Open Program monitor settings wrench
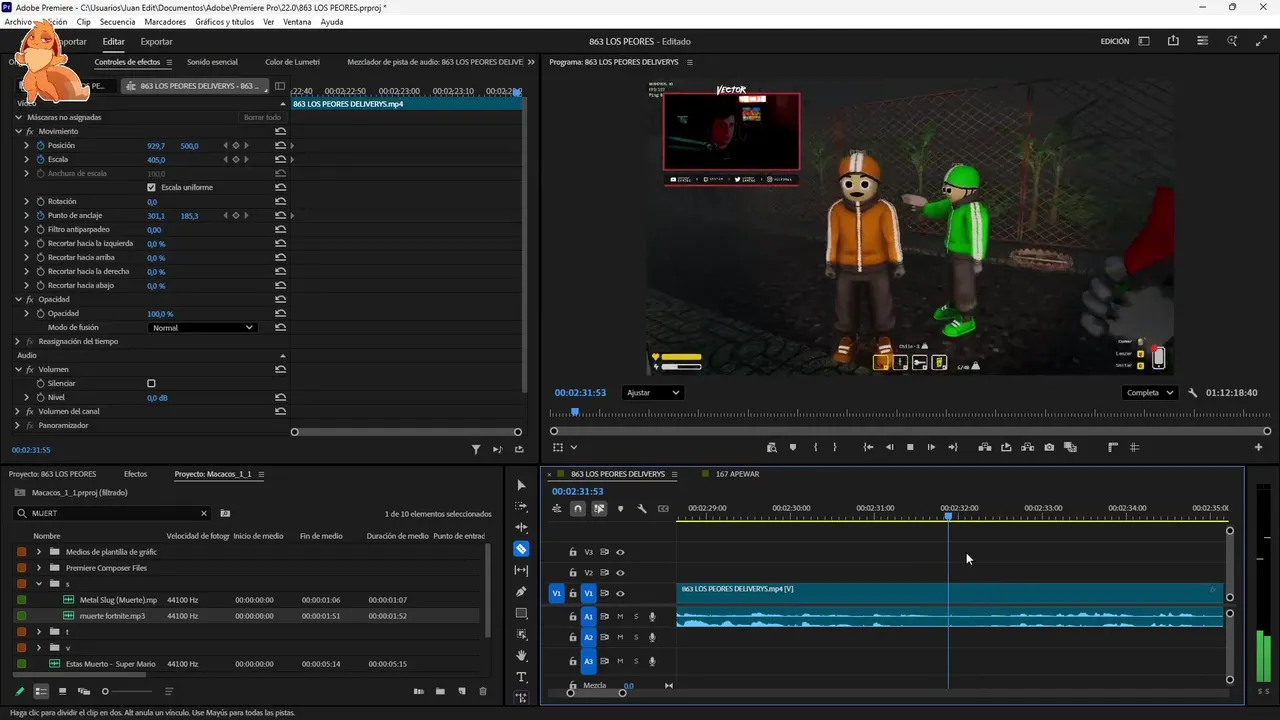The height and width of the screenshot is (720, 1280). [1193, 393]
